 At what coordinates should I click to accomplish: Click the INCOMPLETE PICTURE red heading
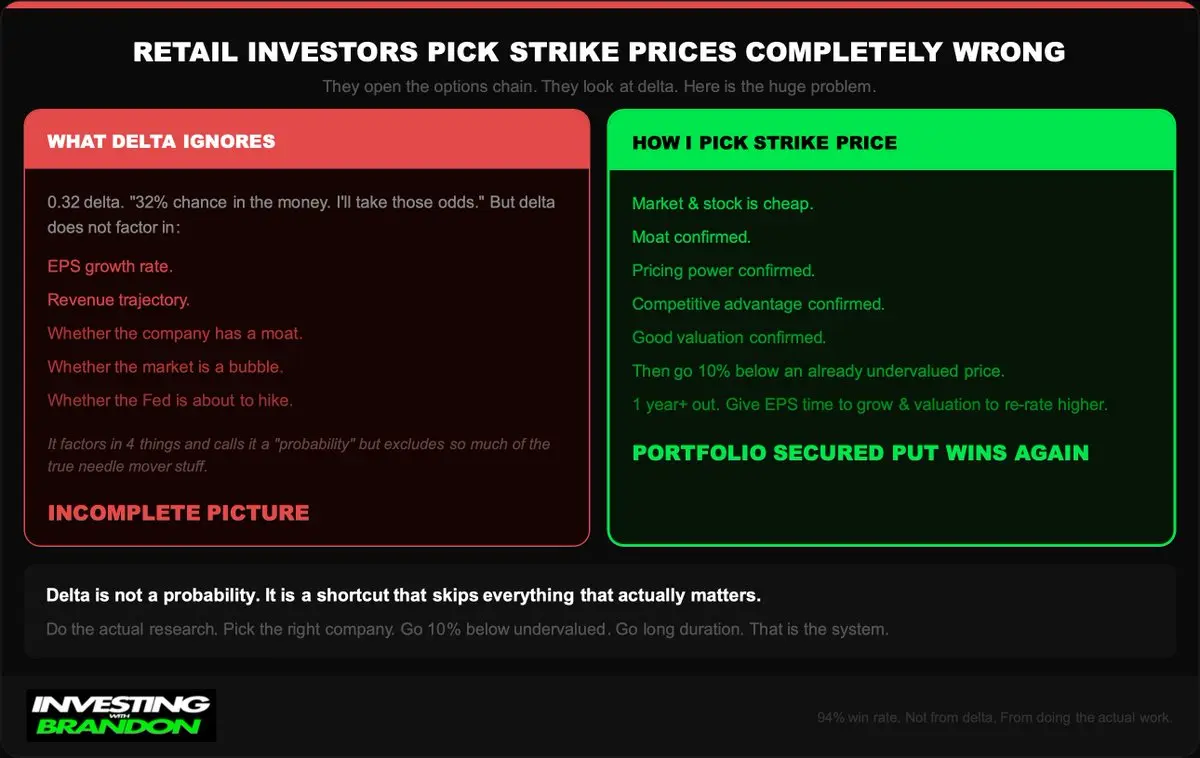click(178, 513)
